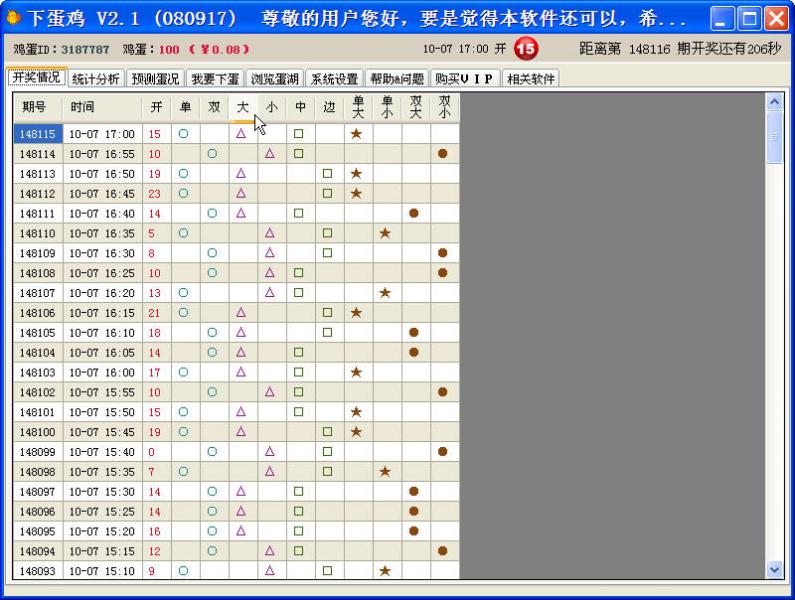Image resolution: width=795 pixels, height=600 pixels.
Task: Click the 时间 column header
Action: 102,107
